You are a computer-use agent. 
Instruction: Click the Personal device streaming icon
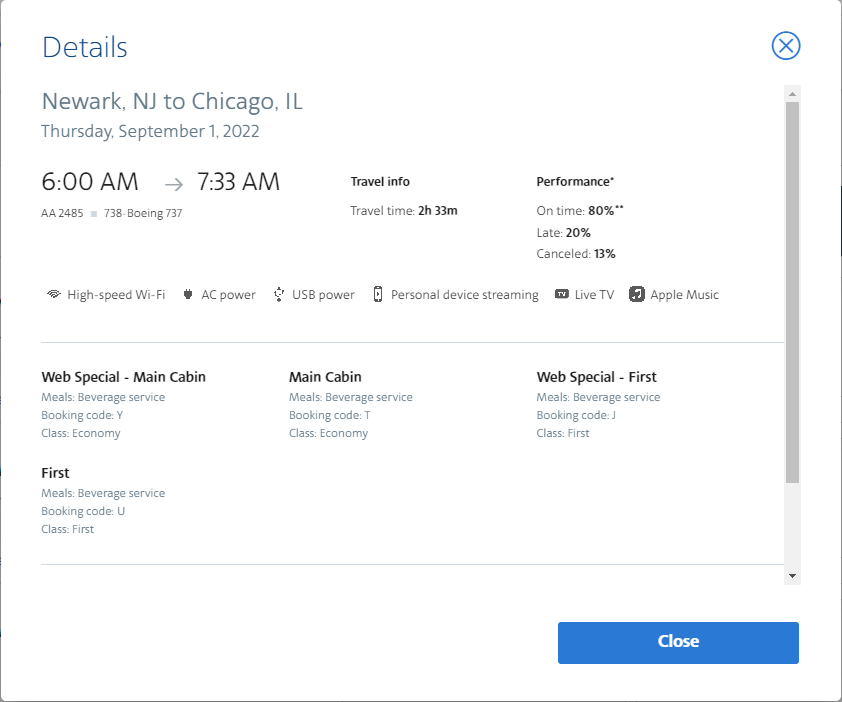(378, 295)
